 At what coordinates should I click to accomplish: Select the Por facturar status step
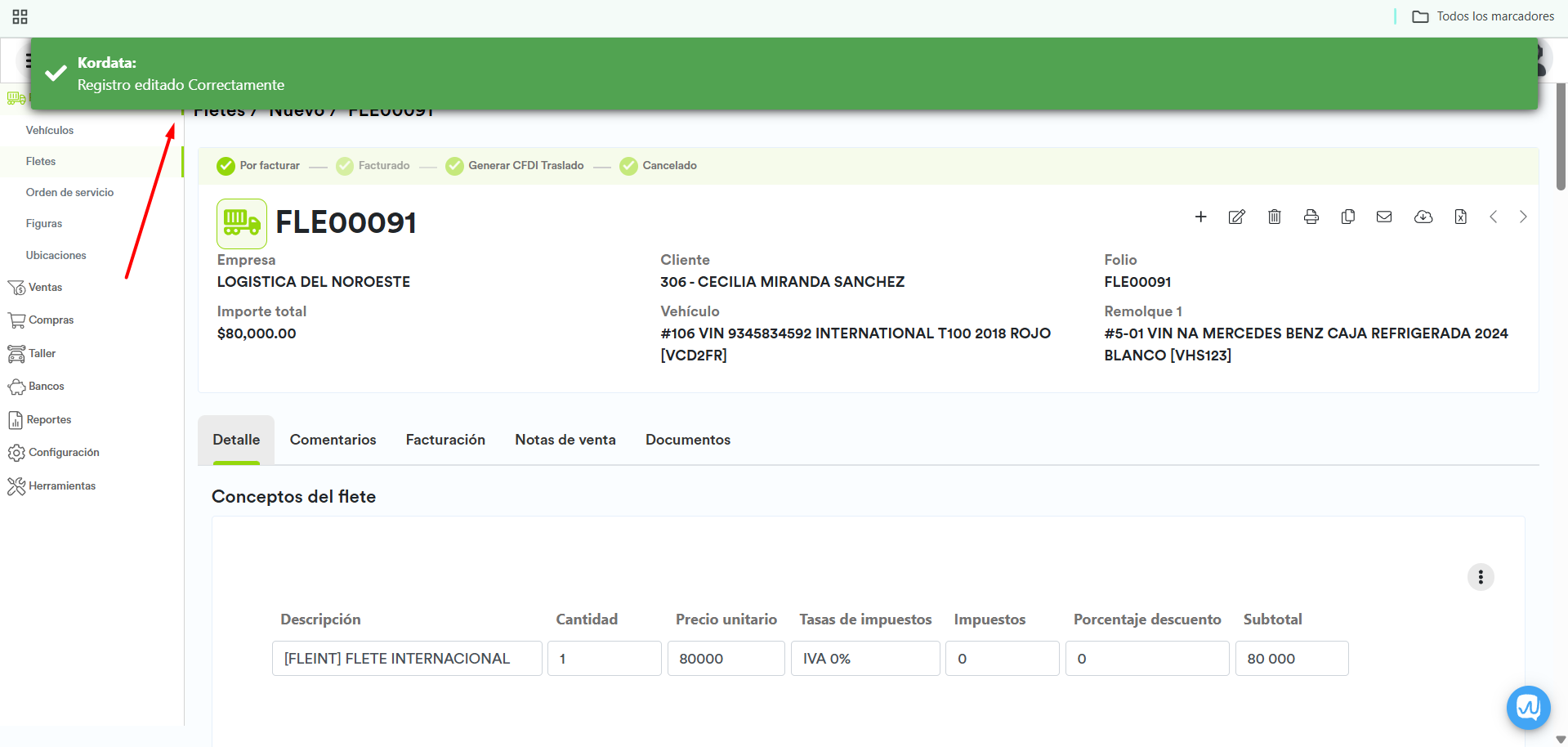point(259,166)
